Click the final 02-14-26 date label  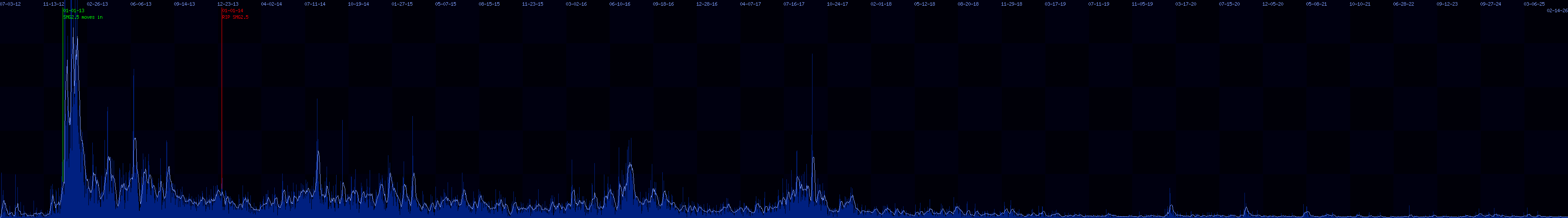[1557, 10]
